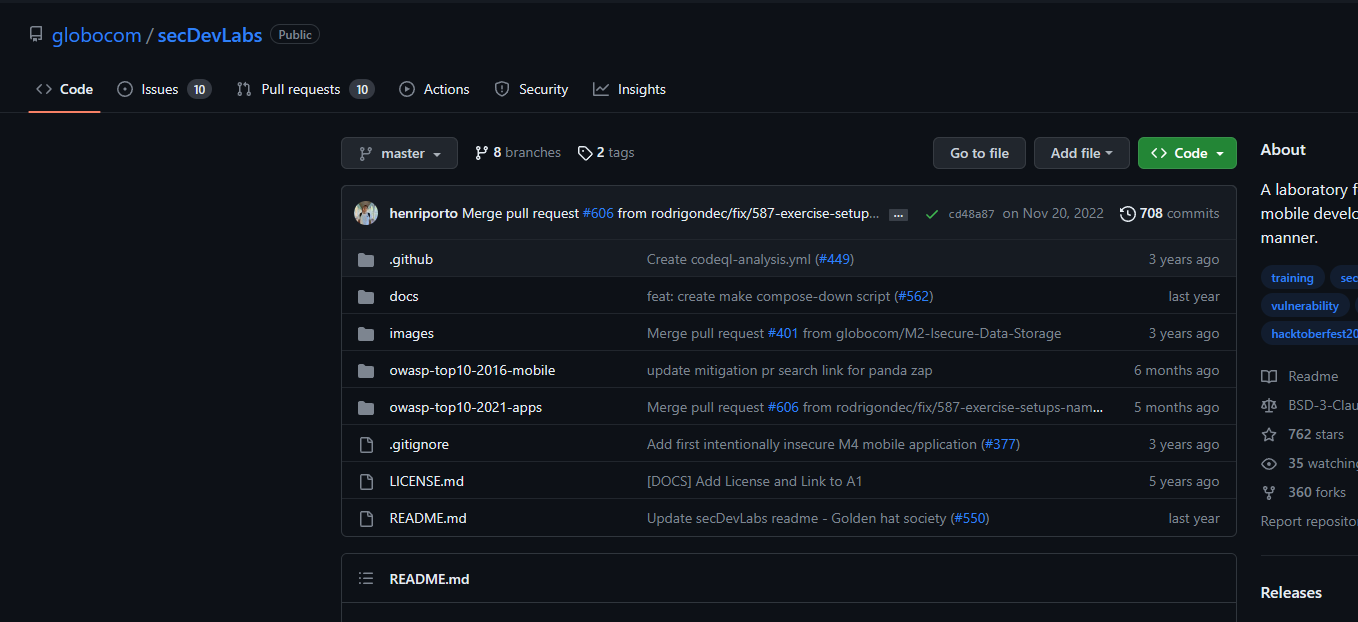Click the folder icon next to docs

366,297
